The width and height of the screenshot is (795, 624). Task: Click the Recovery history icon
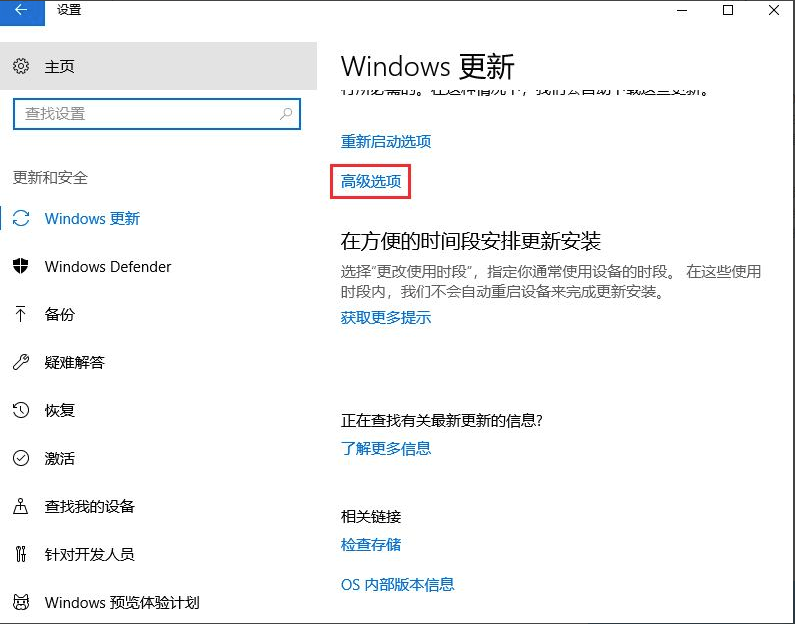21,411
